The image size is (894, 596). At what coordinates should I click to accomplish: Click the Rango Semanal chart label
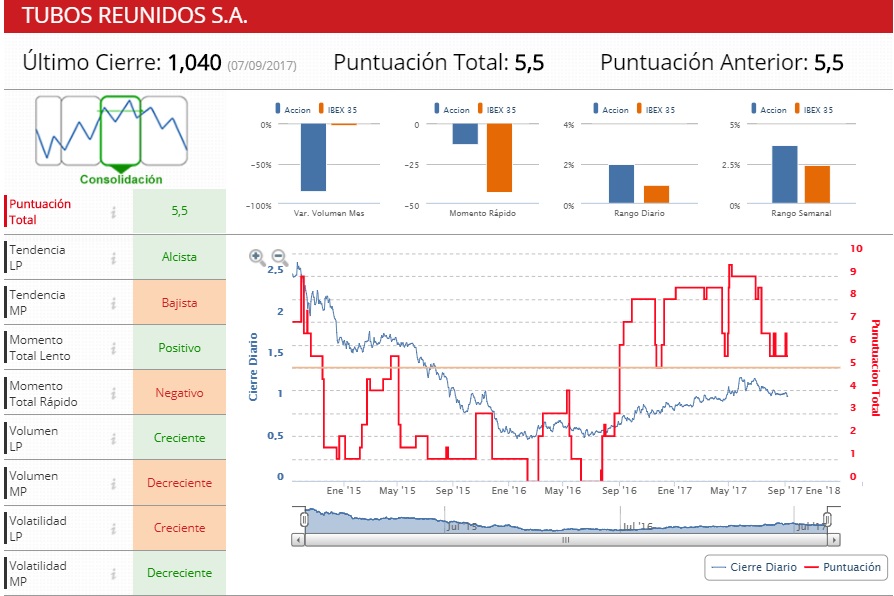pos(801,213)
